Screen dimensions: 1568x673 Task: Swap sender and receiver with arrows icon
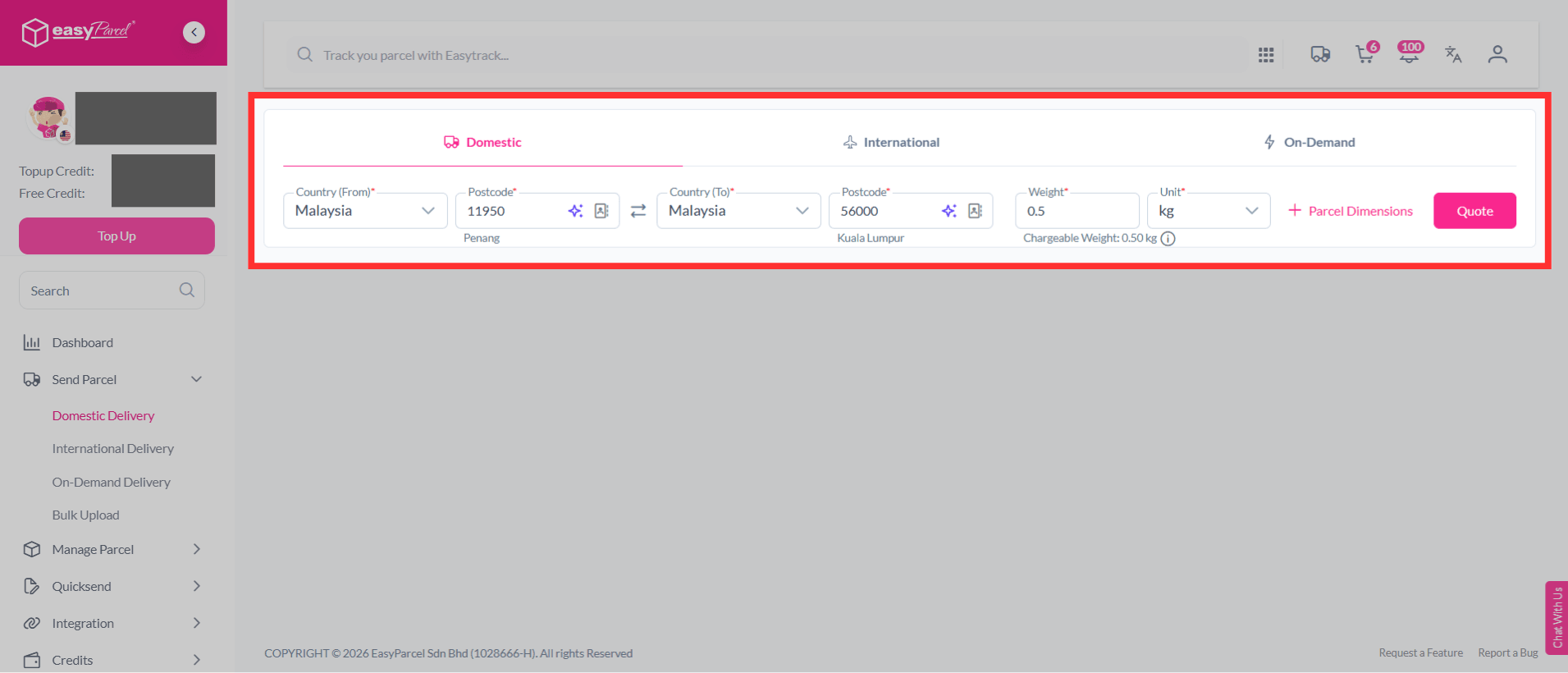(x=638, y=211)
